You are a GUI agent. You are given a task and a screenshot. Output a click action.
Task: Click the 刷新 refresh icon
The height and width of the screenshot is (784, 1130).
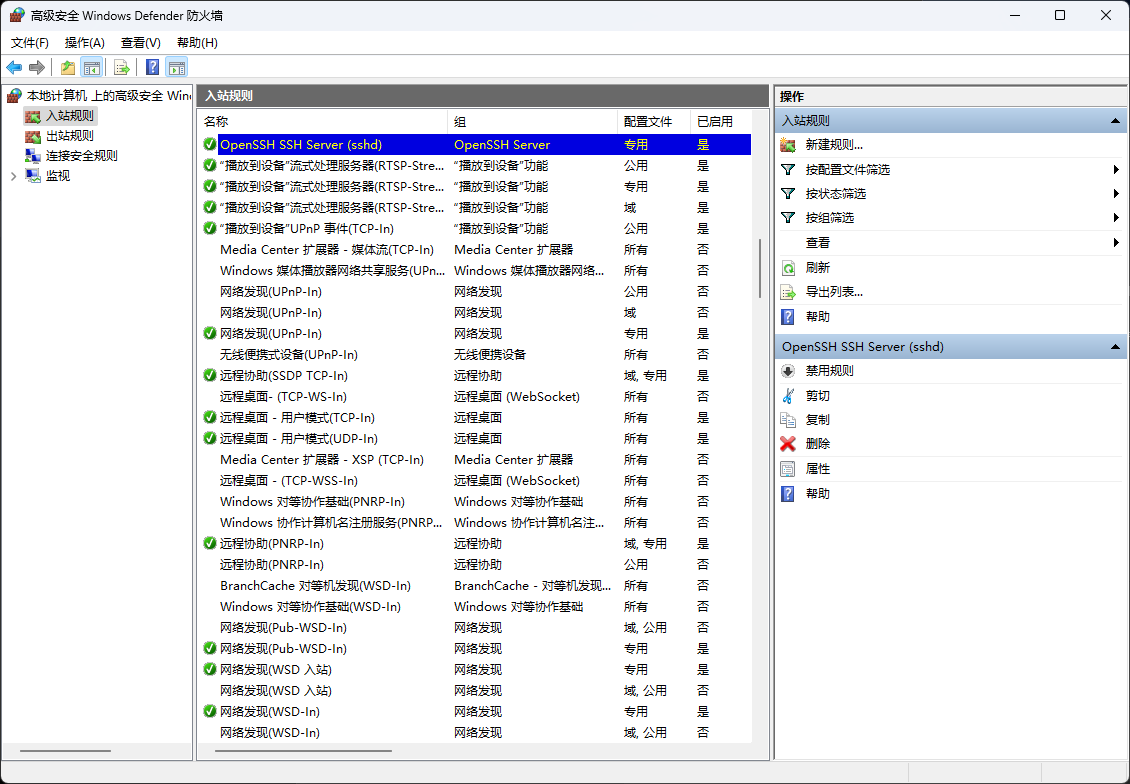(x=788, y=268)
